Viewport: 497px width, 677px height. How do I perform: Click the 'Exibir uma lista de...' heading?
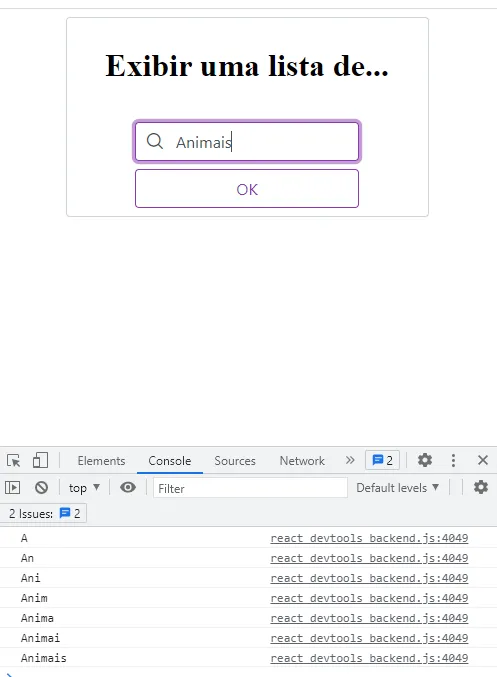pos(247,66)
